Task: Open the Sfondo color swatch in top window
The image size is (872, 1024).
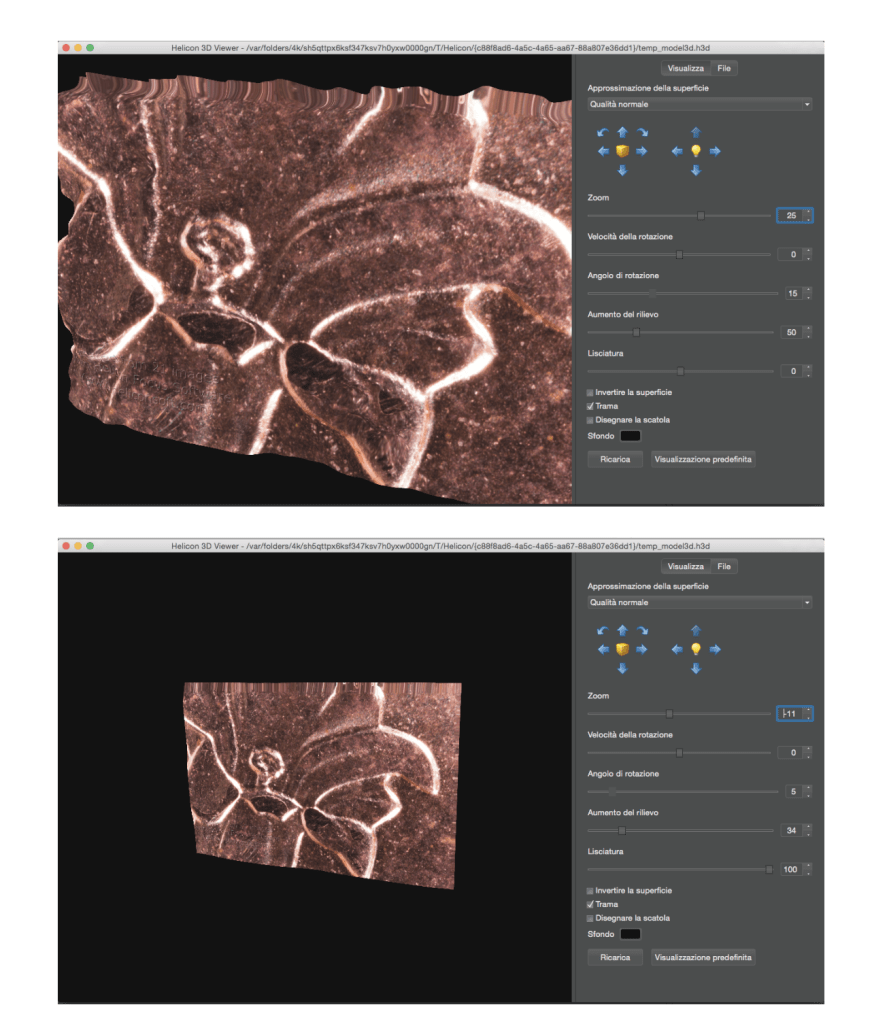Action: (x=630, y=436)
